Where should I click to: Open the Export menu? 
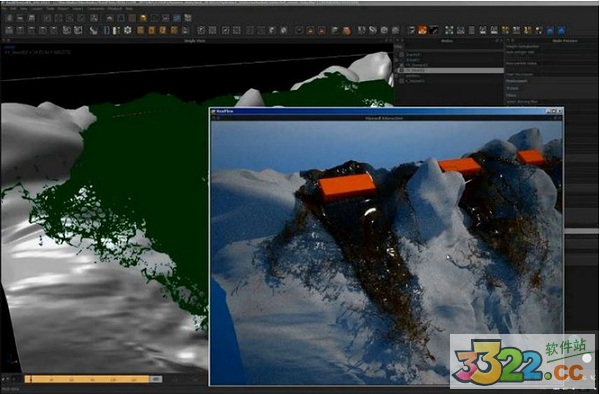pos(63,8)
